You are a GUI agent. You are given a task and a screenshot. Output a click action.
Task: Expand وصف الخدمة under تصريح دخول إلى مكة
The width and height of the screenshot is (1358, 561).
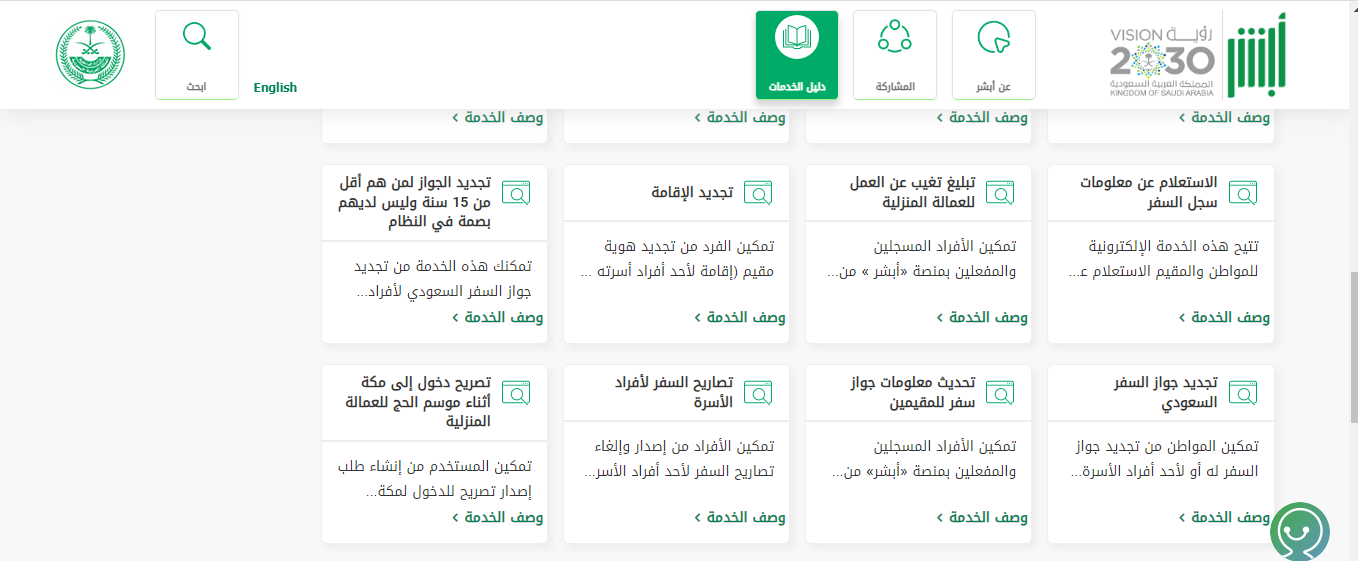tap(498, 517)
